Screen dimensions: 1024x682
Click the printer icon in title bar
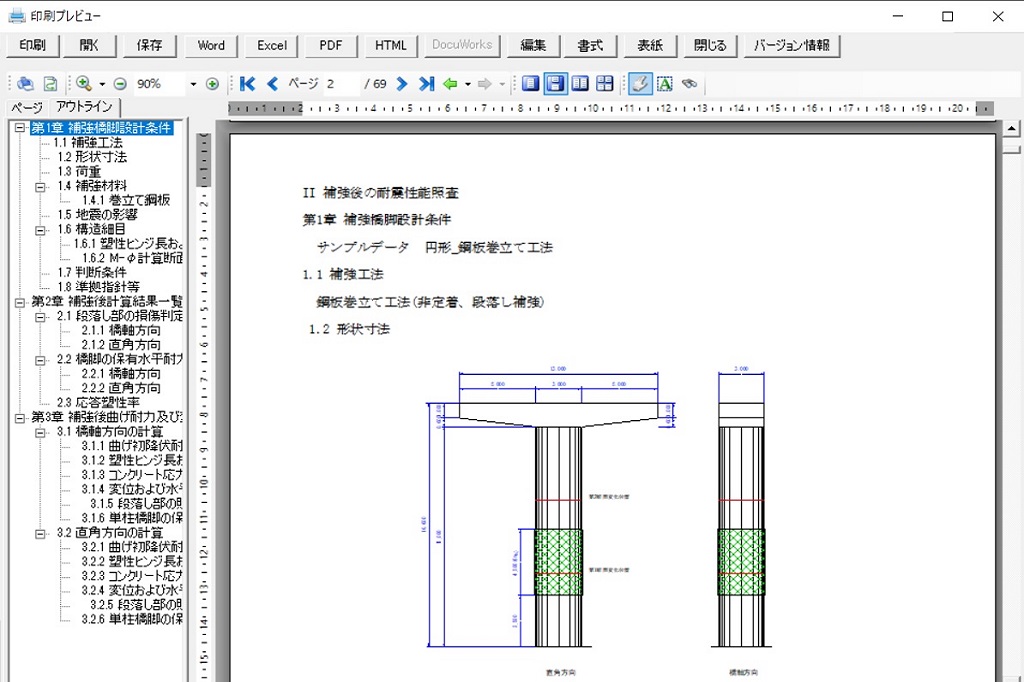click(16, 16)
